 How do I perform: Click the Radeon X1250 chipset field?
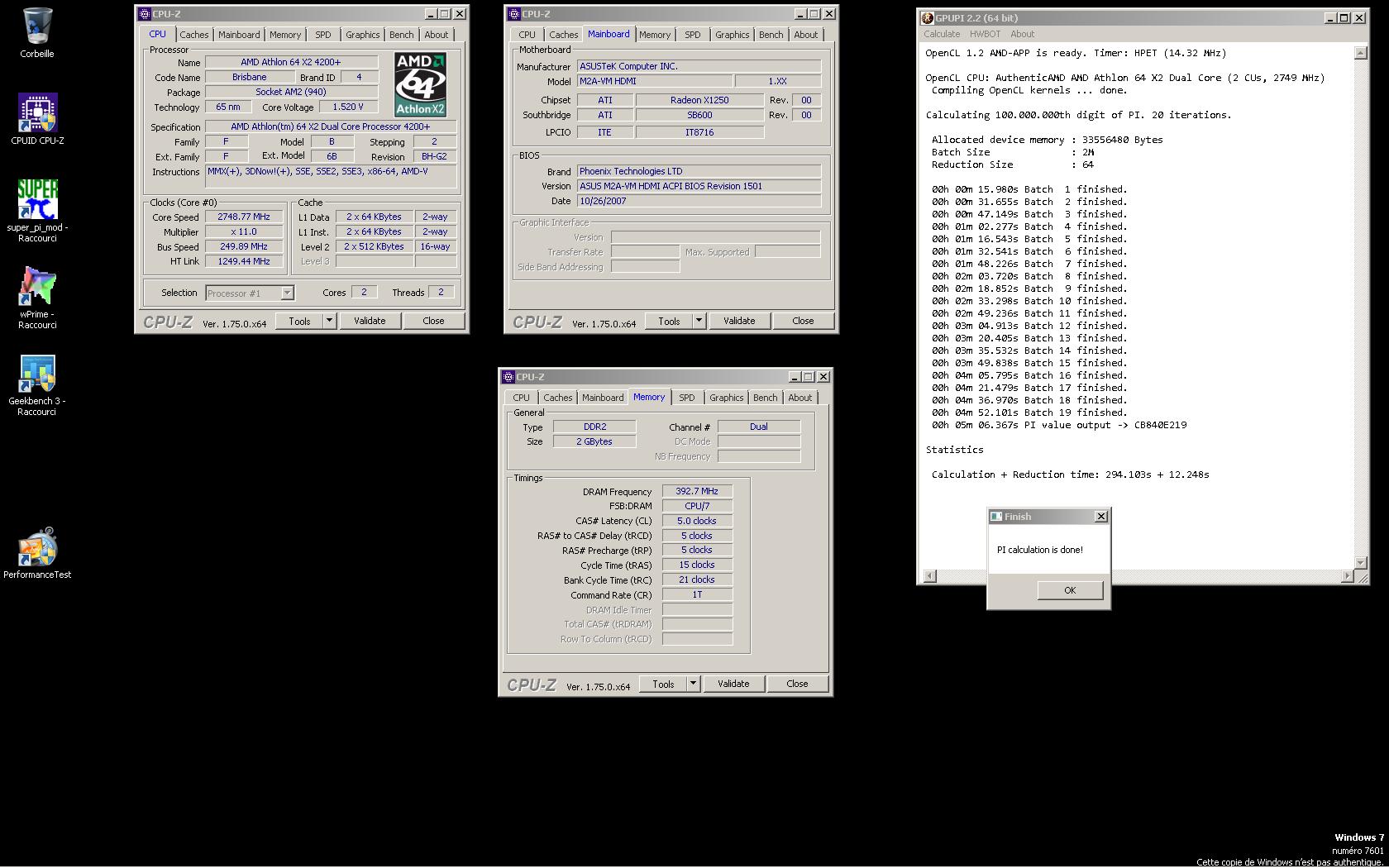pos(699,99)
